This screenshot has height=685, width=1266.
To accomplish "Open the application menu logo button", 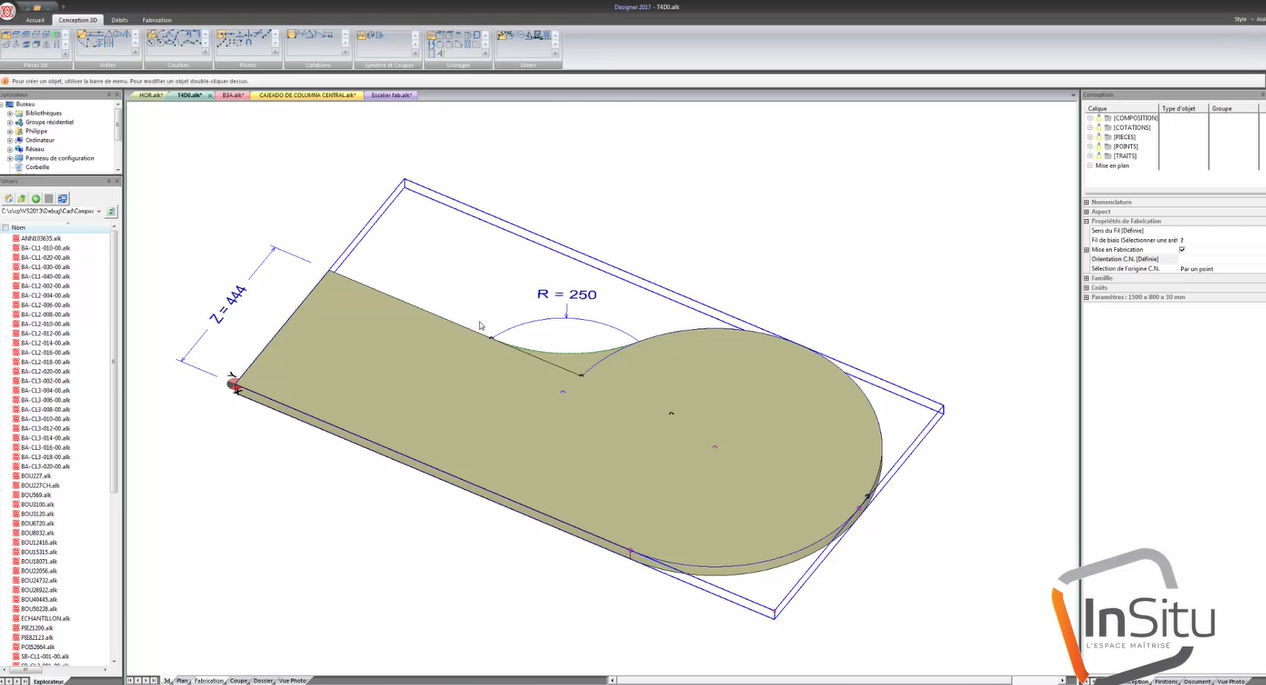I will pos(8,10).
